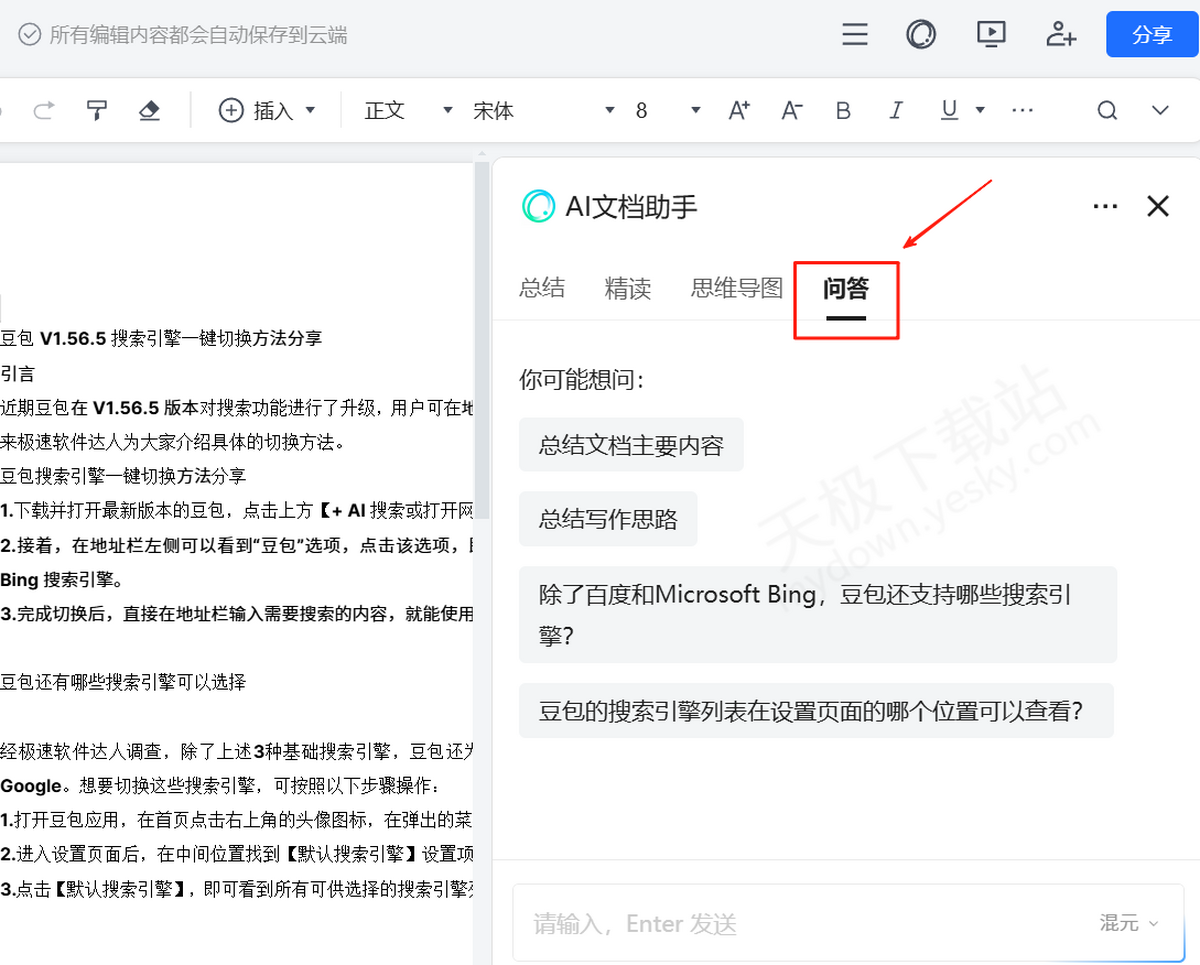Ask where 豆包's search engine list is located

(816, 711)
